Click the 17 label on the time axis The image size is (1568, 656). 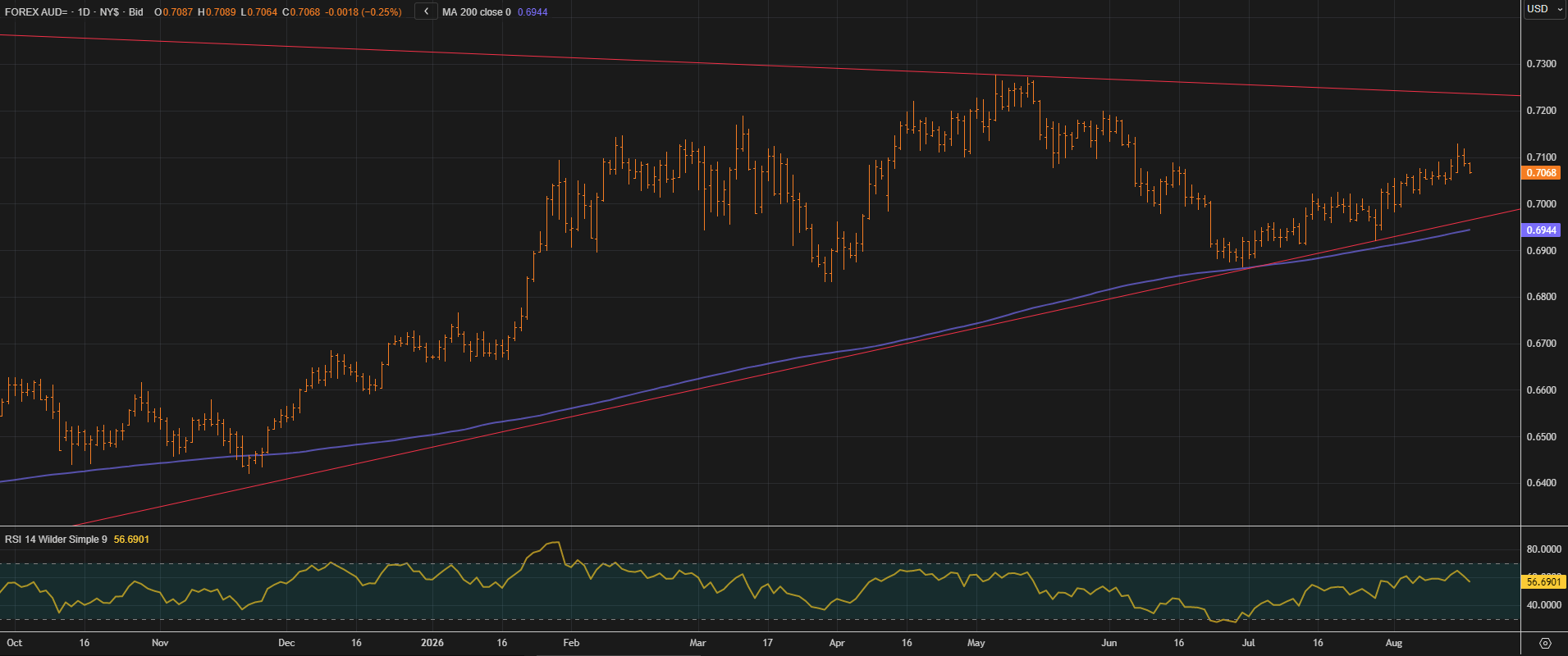coord(768,643)
